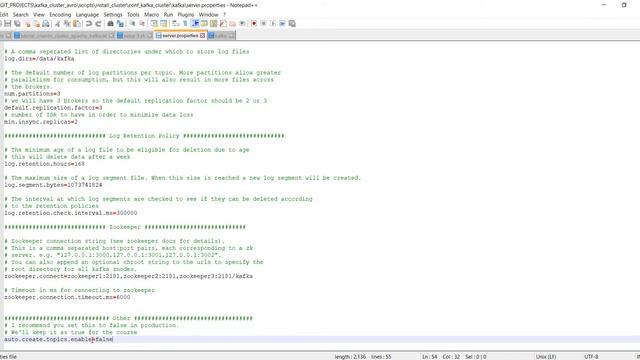This screenshot has width=640, height=360.
Task: Open the Macro menu
Action: [x=151, y=15]
